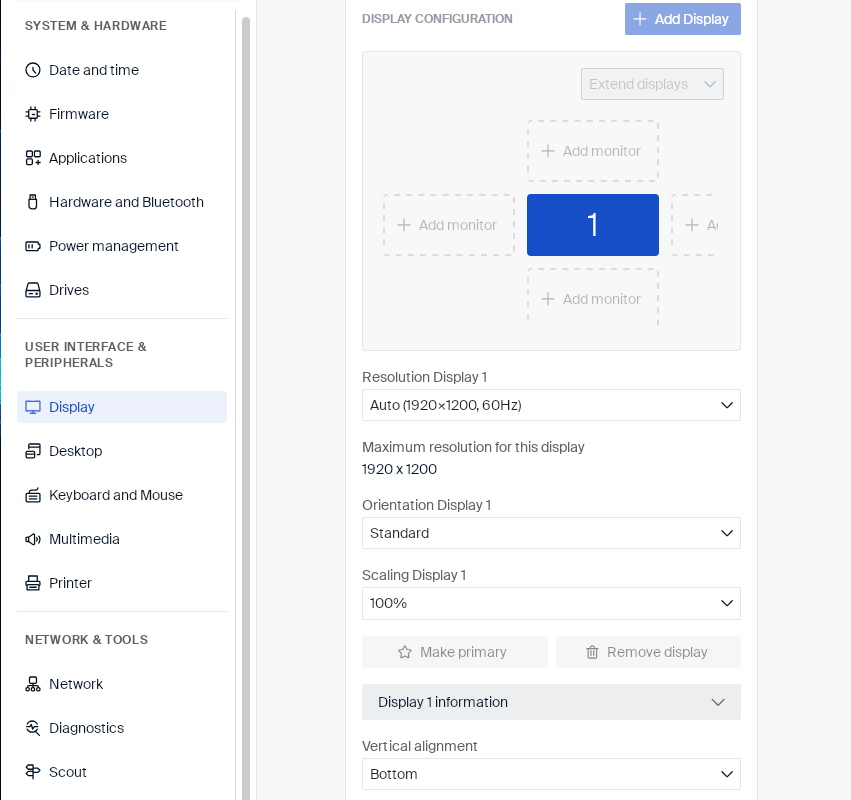Go to Hardware and Bluetooth settings
The width and height of the screenshot is (851, 800).
122,202
